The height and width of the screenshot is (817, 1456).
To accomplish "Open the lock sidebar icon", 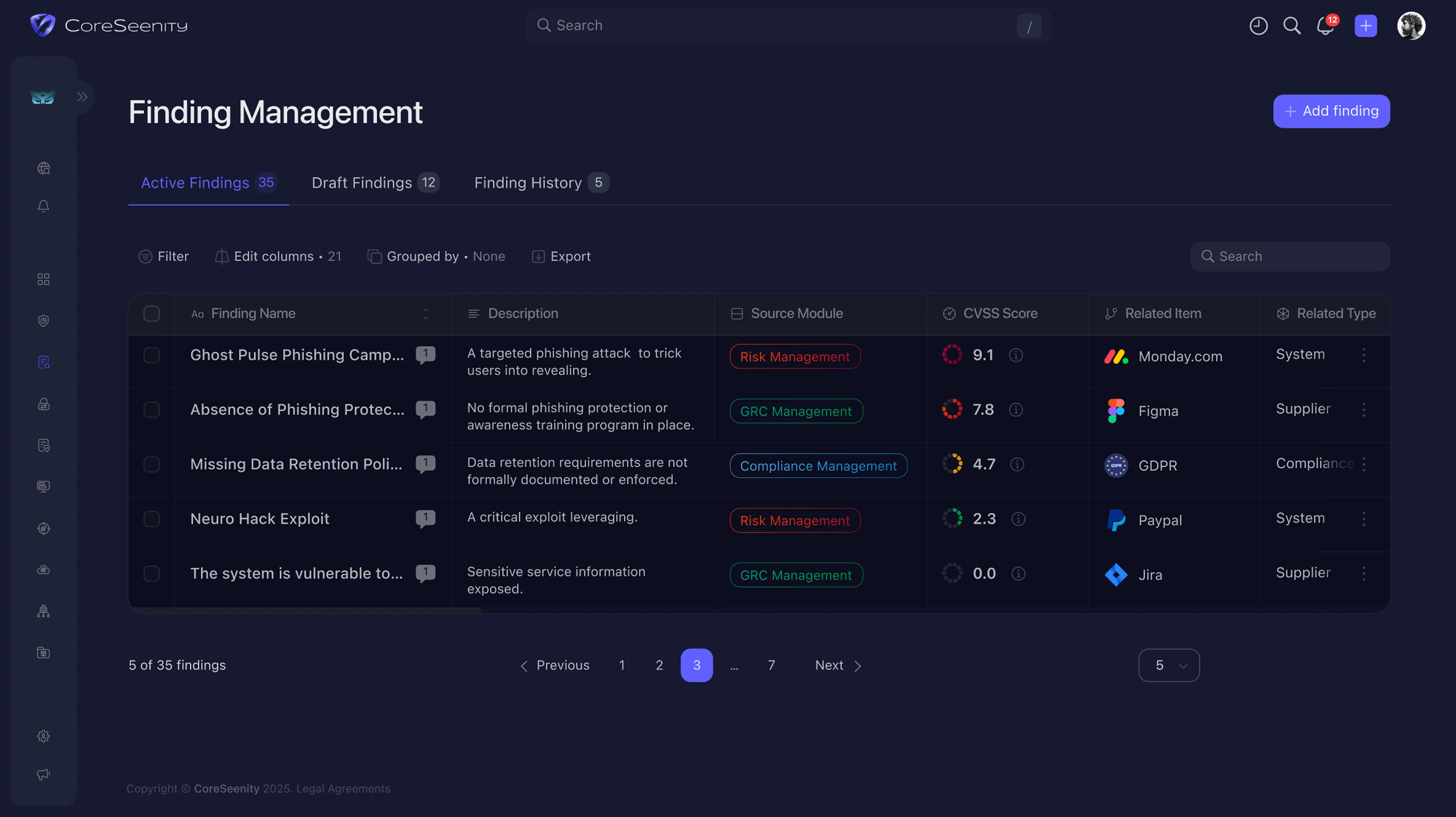I will pyautogui.click(x=43, y=404).
